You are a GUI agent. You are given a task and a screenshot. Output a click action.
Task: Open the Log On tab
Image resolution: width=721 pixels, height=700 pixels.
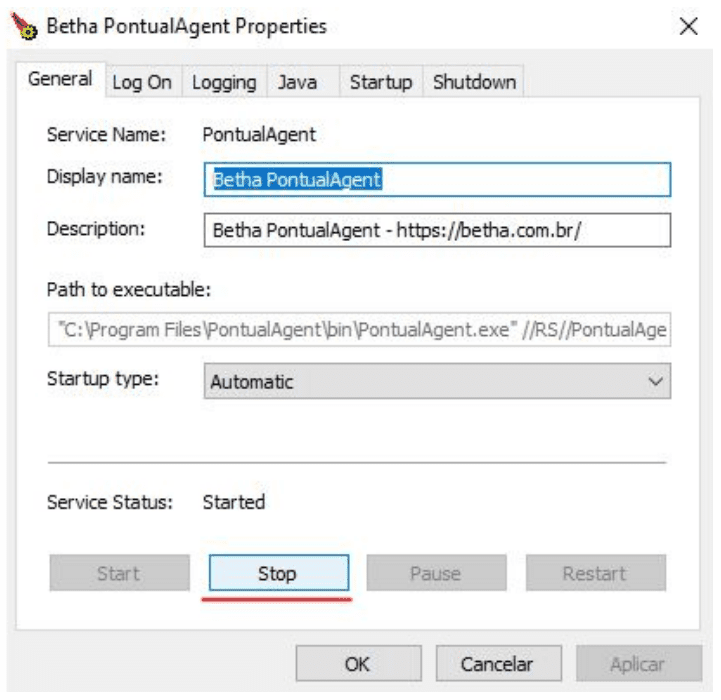tap(142, 83)
